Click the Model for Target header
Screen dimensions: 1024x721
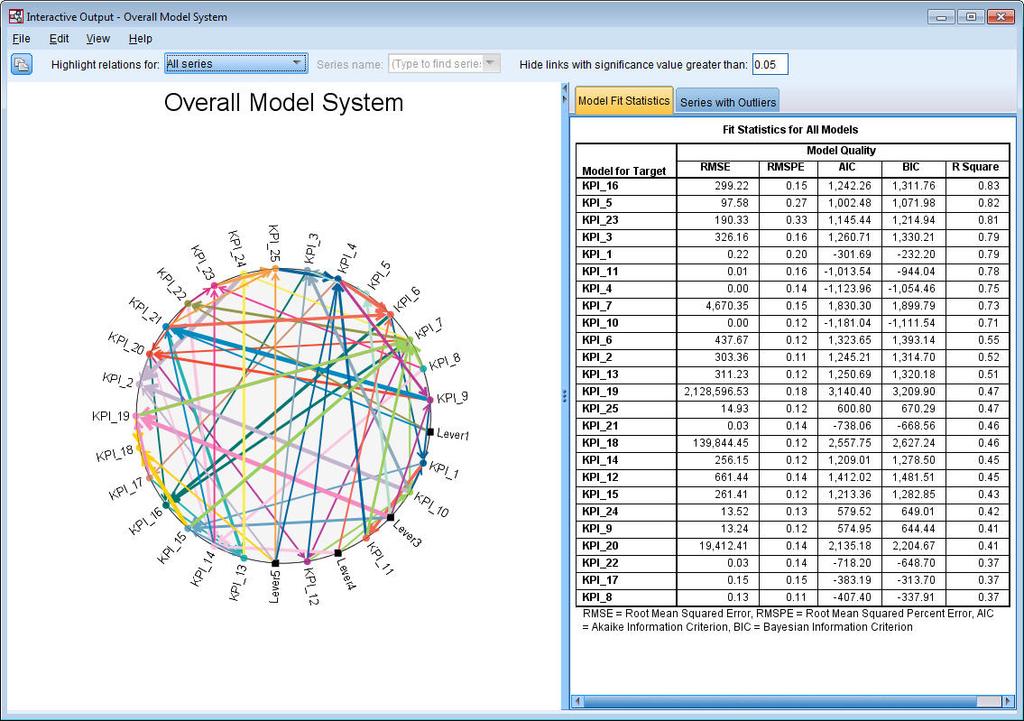click(x=624, y=171)
